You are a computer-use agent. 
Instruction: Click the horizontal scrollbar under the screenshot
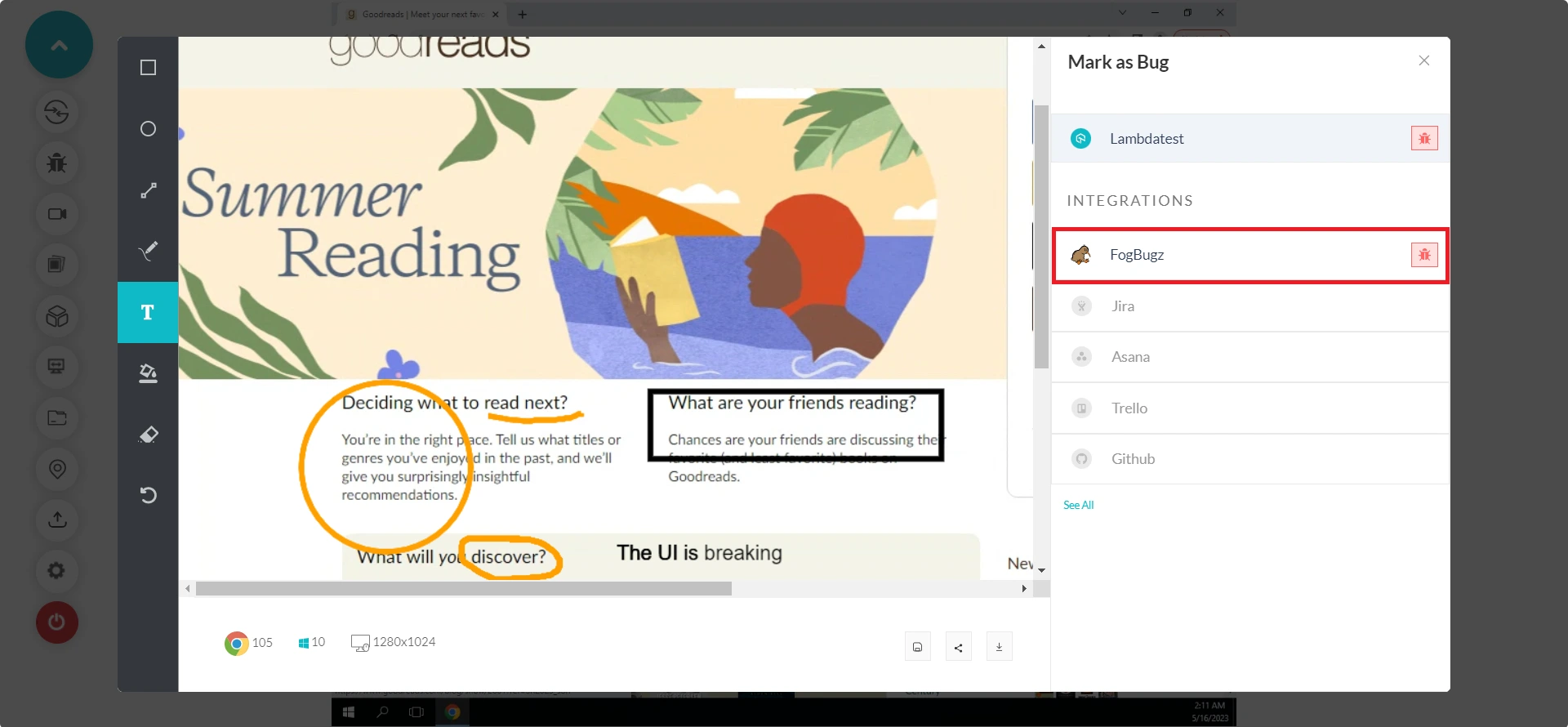[464, 589]
